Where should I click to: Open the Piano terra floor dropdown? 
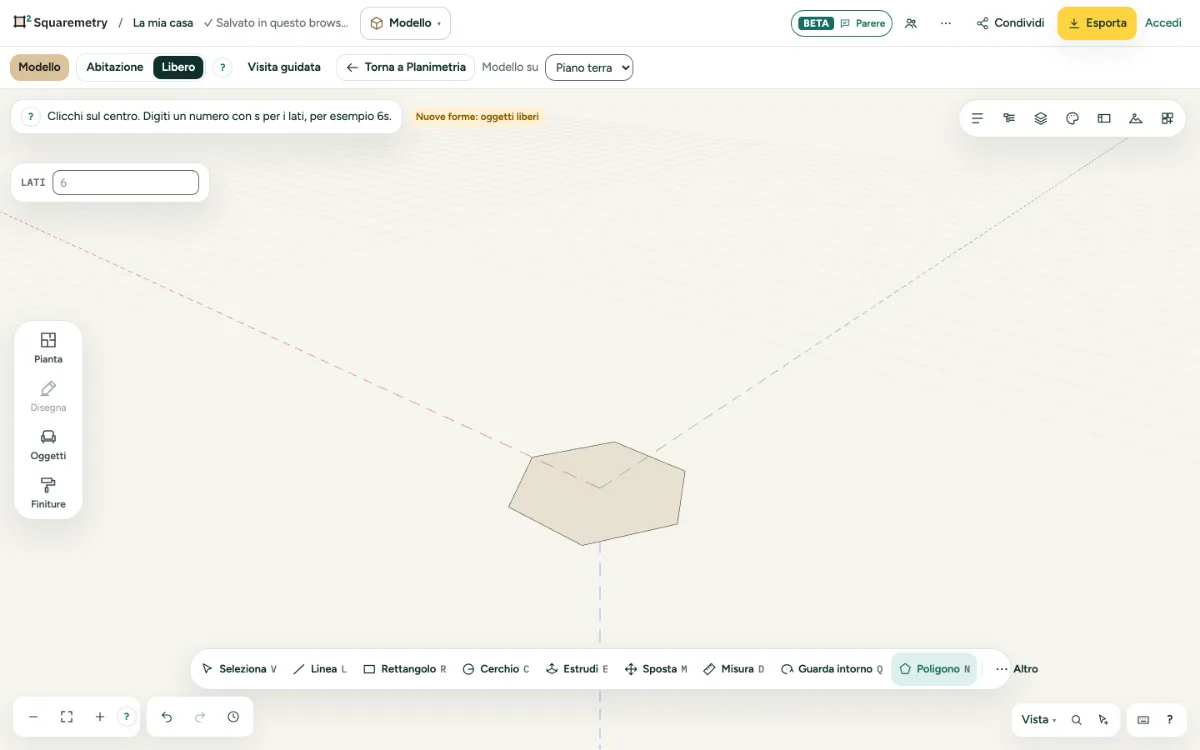coord(589,67)
